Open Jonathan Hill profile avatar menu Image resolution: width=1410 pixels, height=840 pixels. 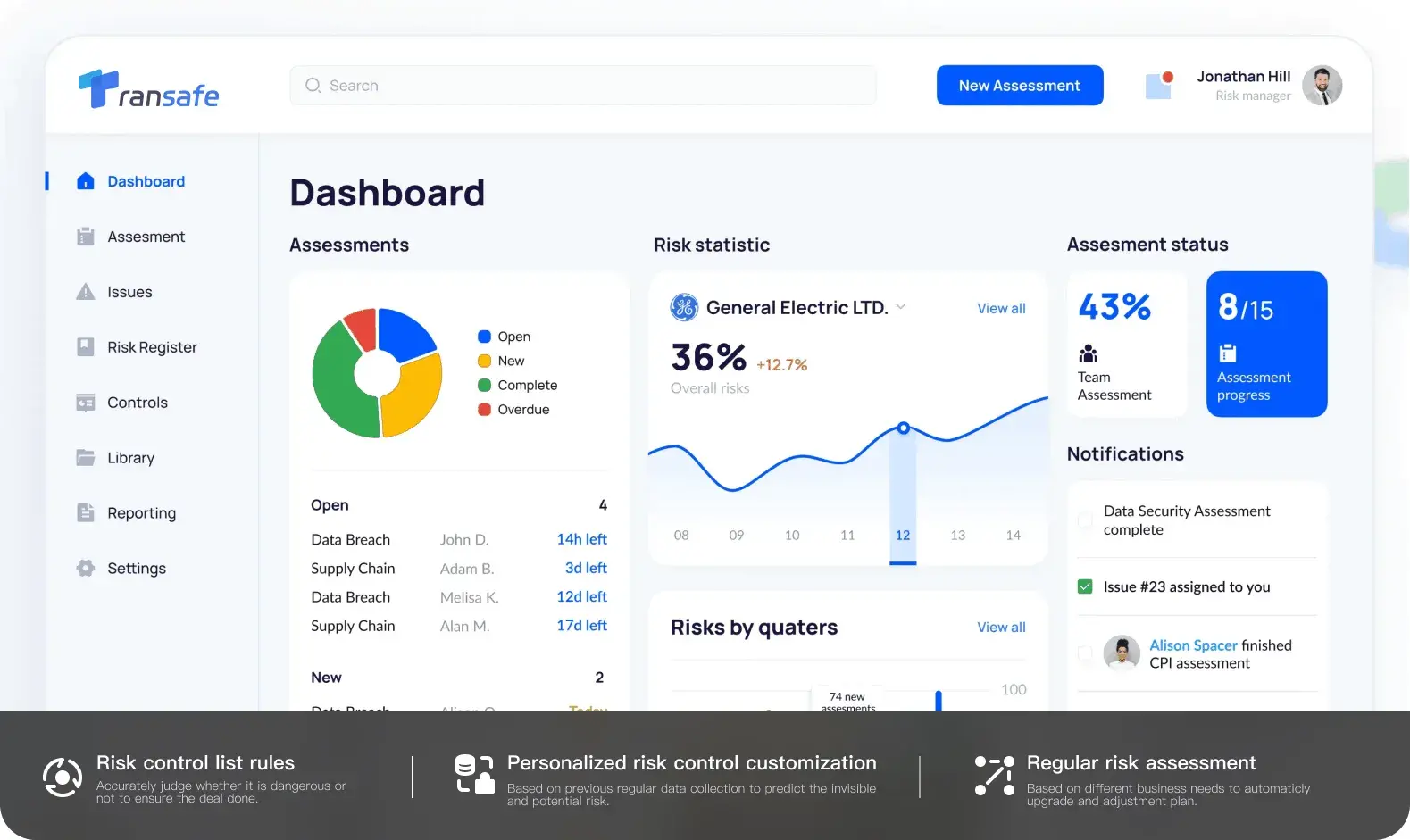1322,86
